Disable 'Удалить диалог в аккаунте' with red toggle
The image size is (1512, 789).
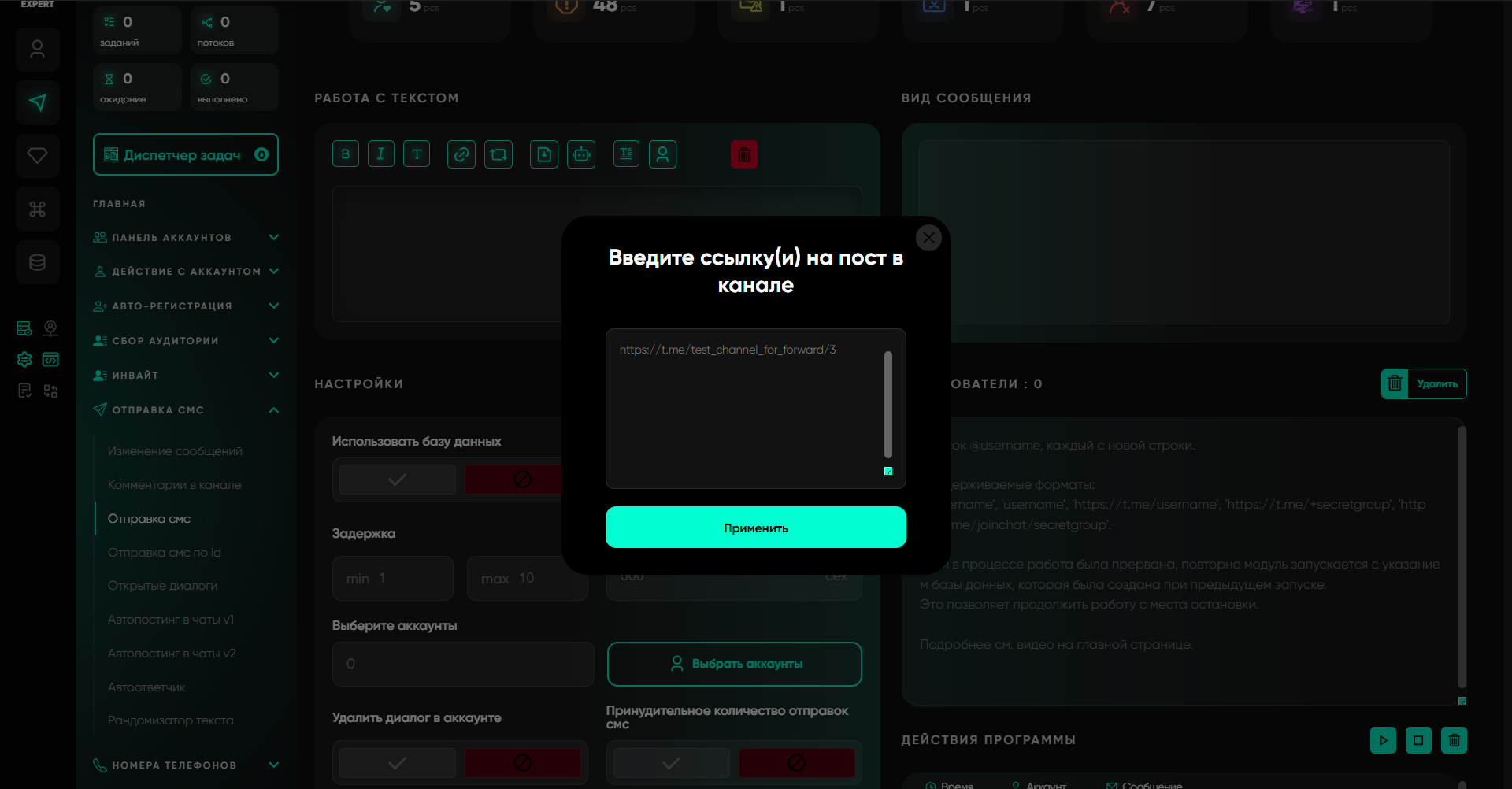522,763
